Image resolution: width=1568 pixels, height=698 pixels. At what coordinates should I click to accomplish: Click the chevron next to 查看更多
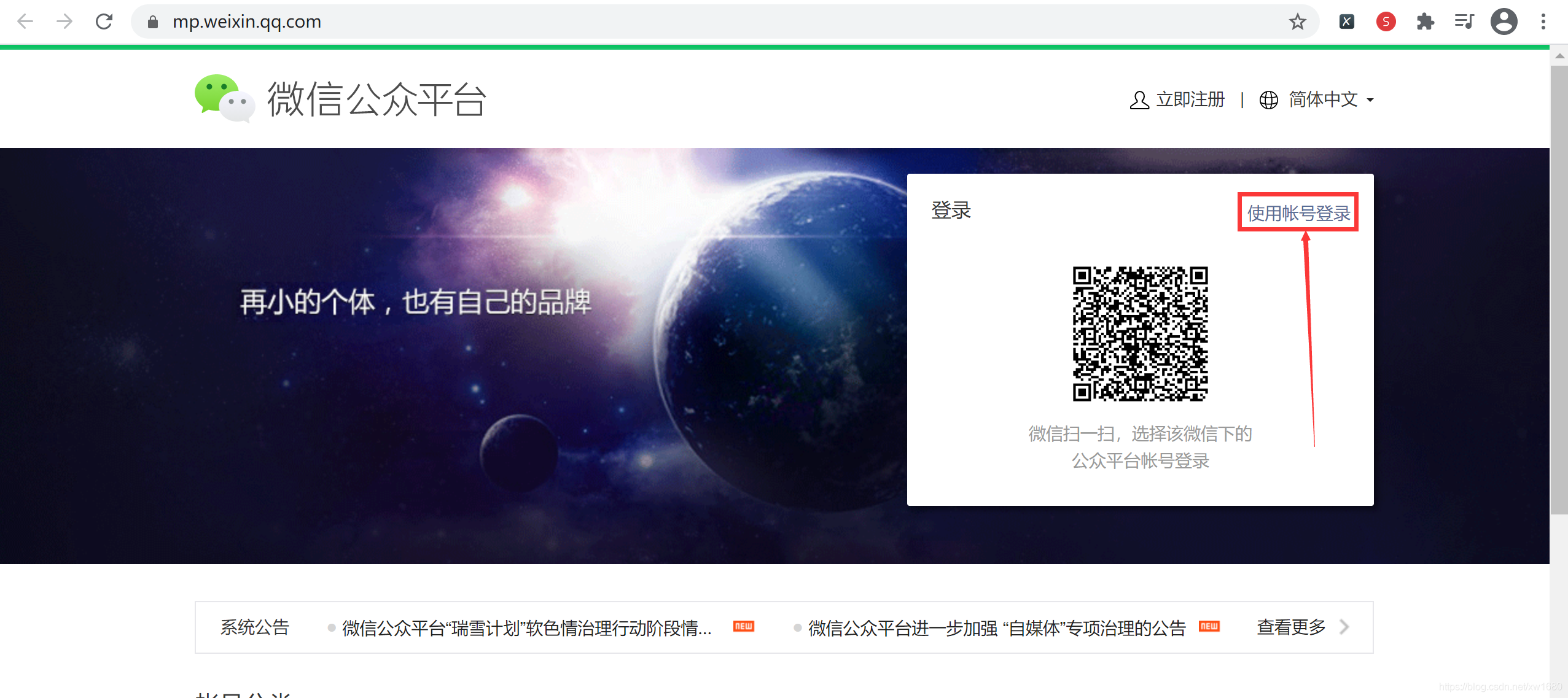(1344, 627)
